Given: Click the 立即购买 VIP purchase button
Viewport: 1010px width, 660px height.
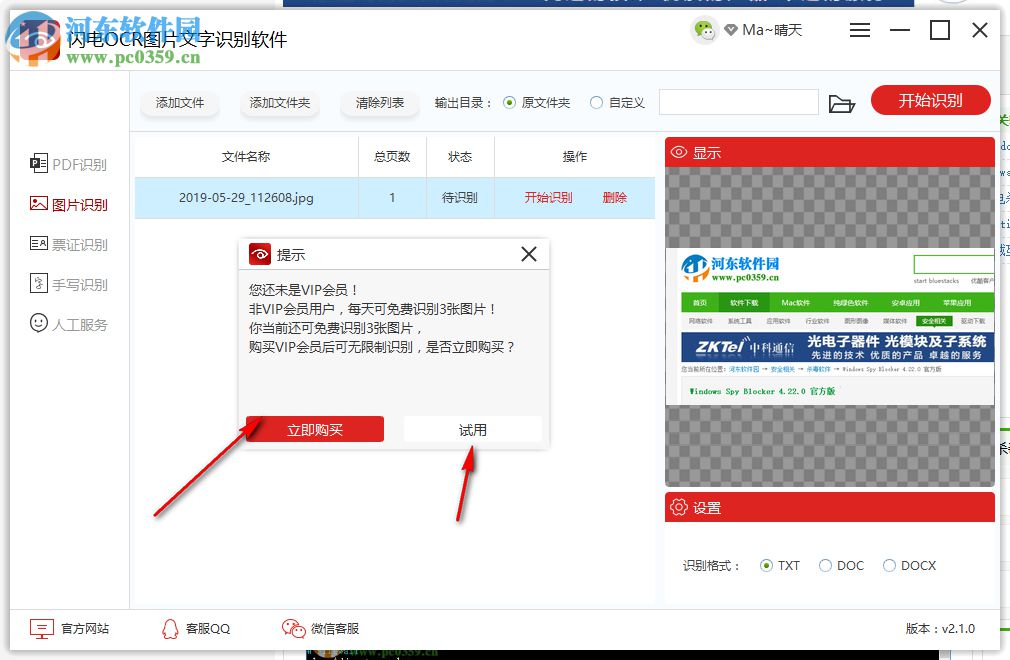Looking at the screenshot, I should pyautogui.click(x=315, y=428).
